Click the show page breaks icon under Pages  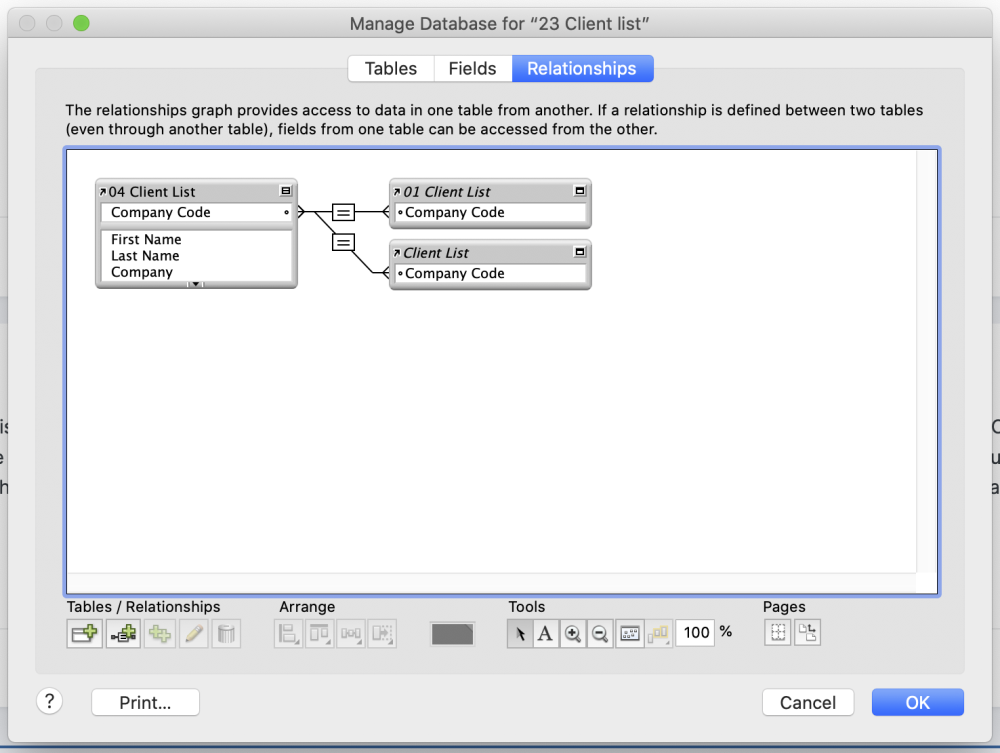777,632
